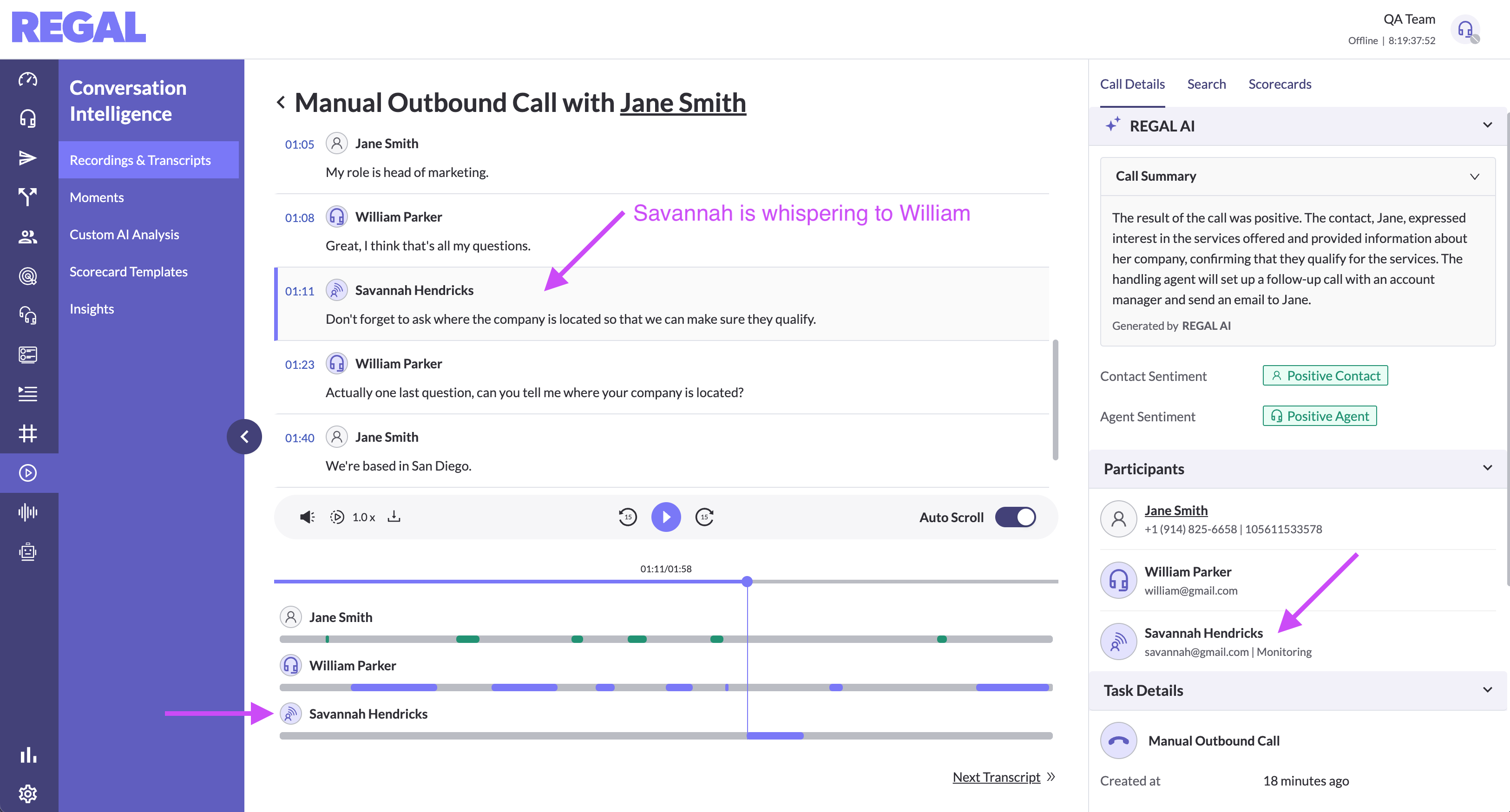Open the routing split-arrow icon in sidebar
1510x812 pixels.
coord(27,197)
